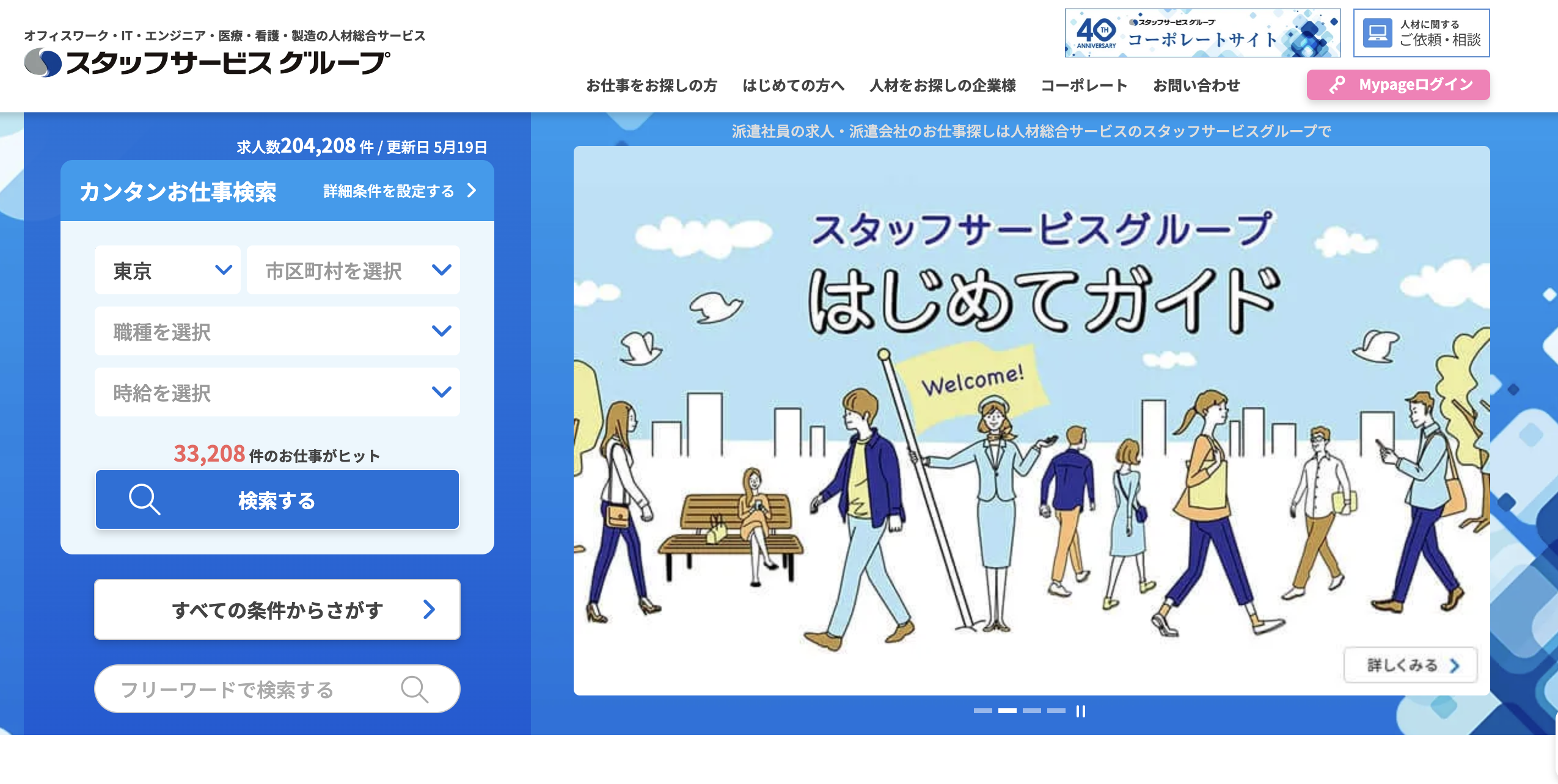Open the 人材に関するご依頼・相談 link
The image size is (1558, 784).
click(1421, 33)
